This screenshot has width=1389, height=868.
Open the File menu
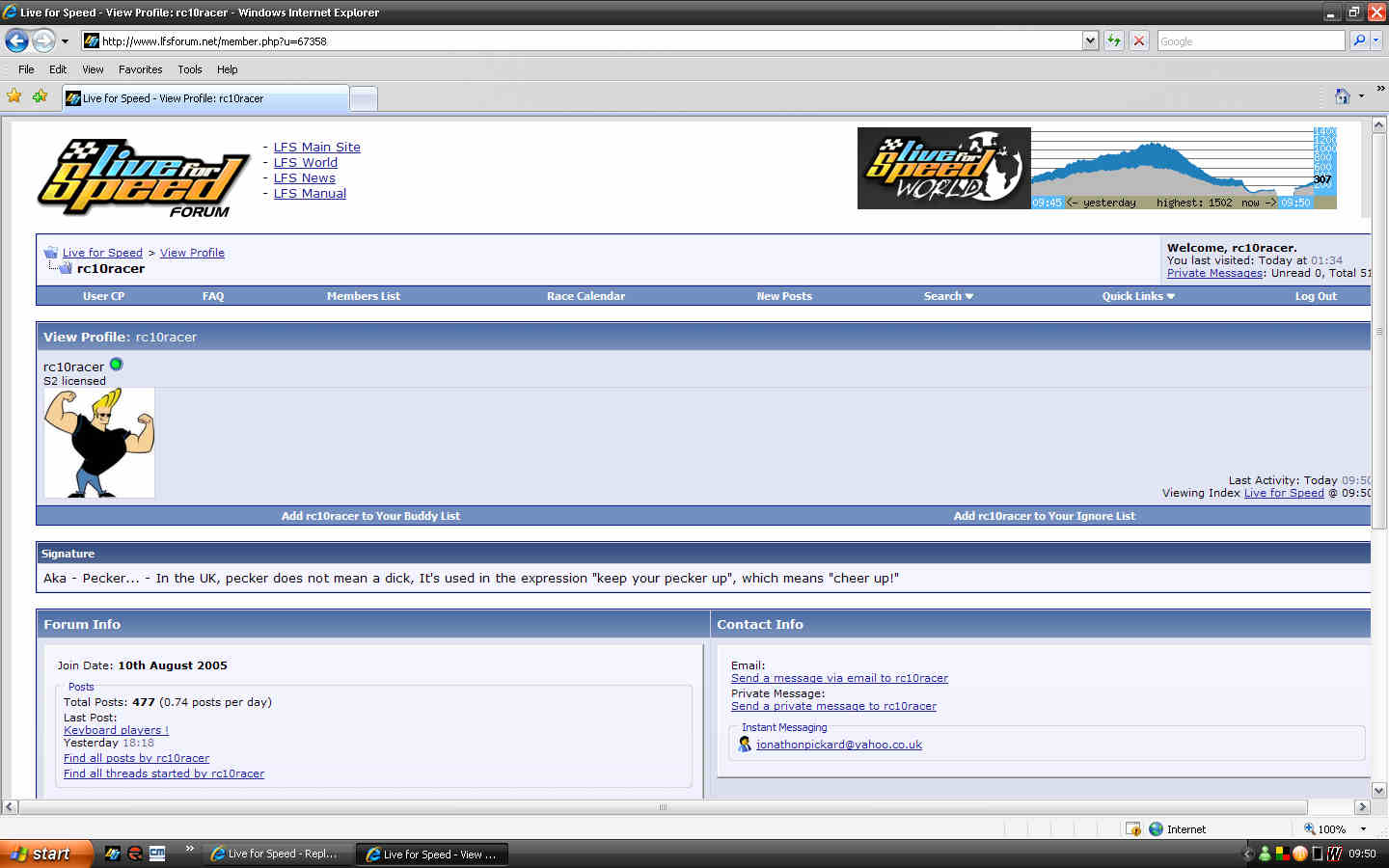(26, 69)
